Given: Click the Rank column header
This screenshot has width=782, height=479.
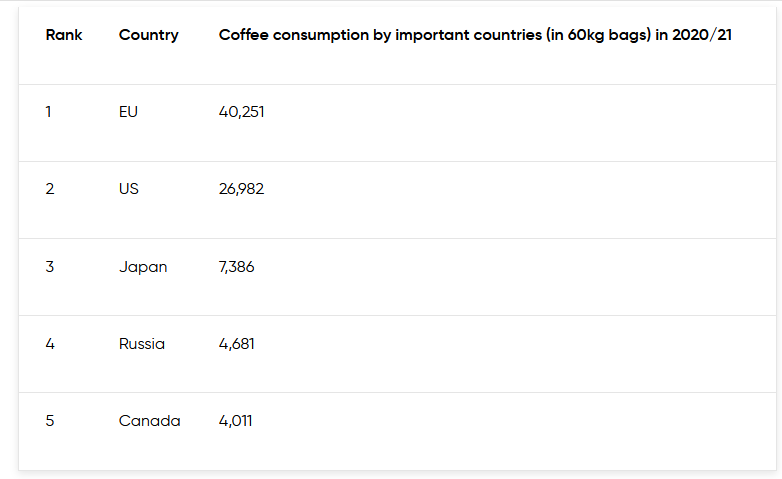Looking at the screenshot, I should click(64, 35).
